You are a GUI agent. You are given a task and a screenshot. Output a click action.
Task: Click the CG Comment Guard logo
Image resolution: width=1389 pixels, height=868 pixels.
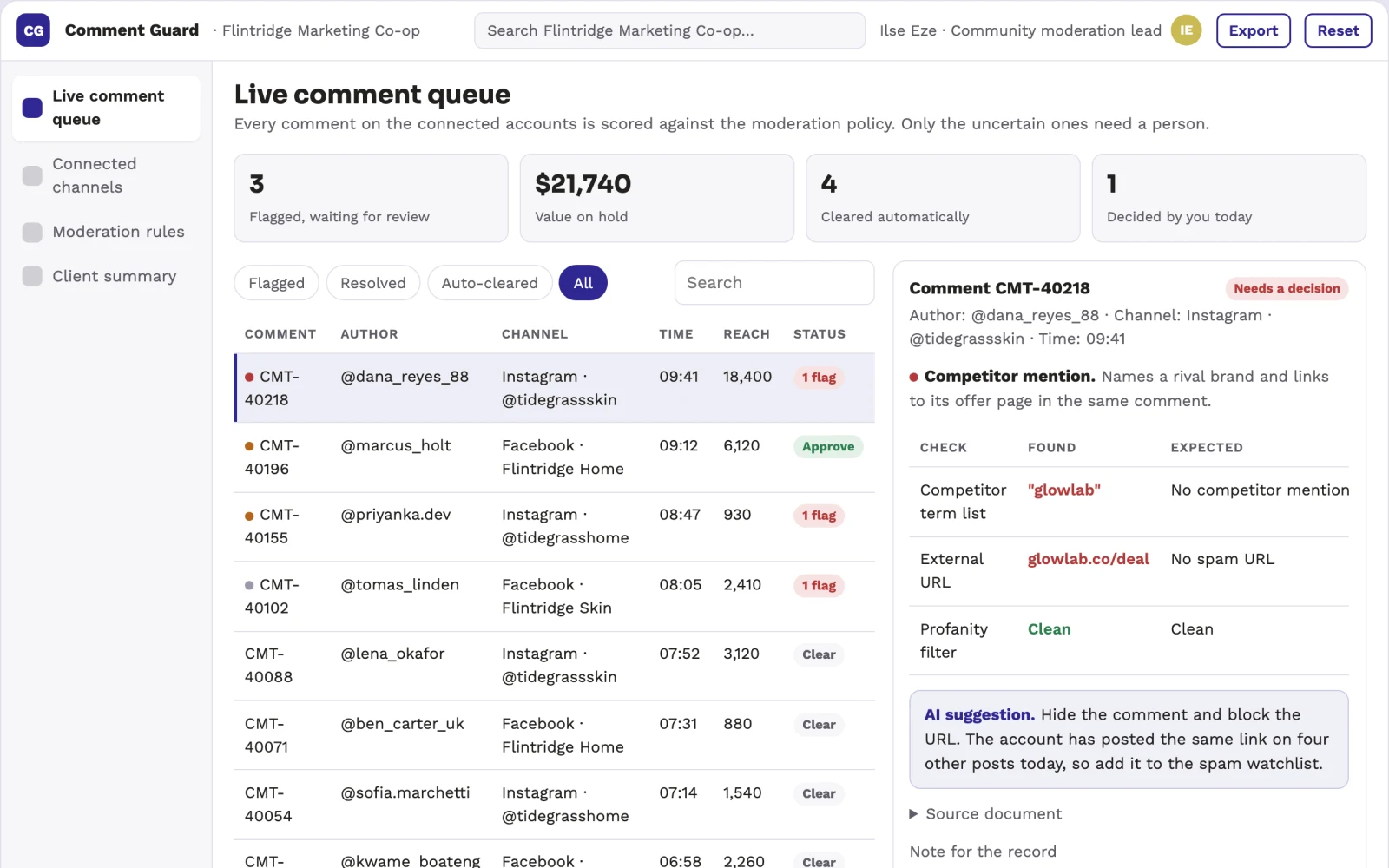tap(33, 30)
